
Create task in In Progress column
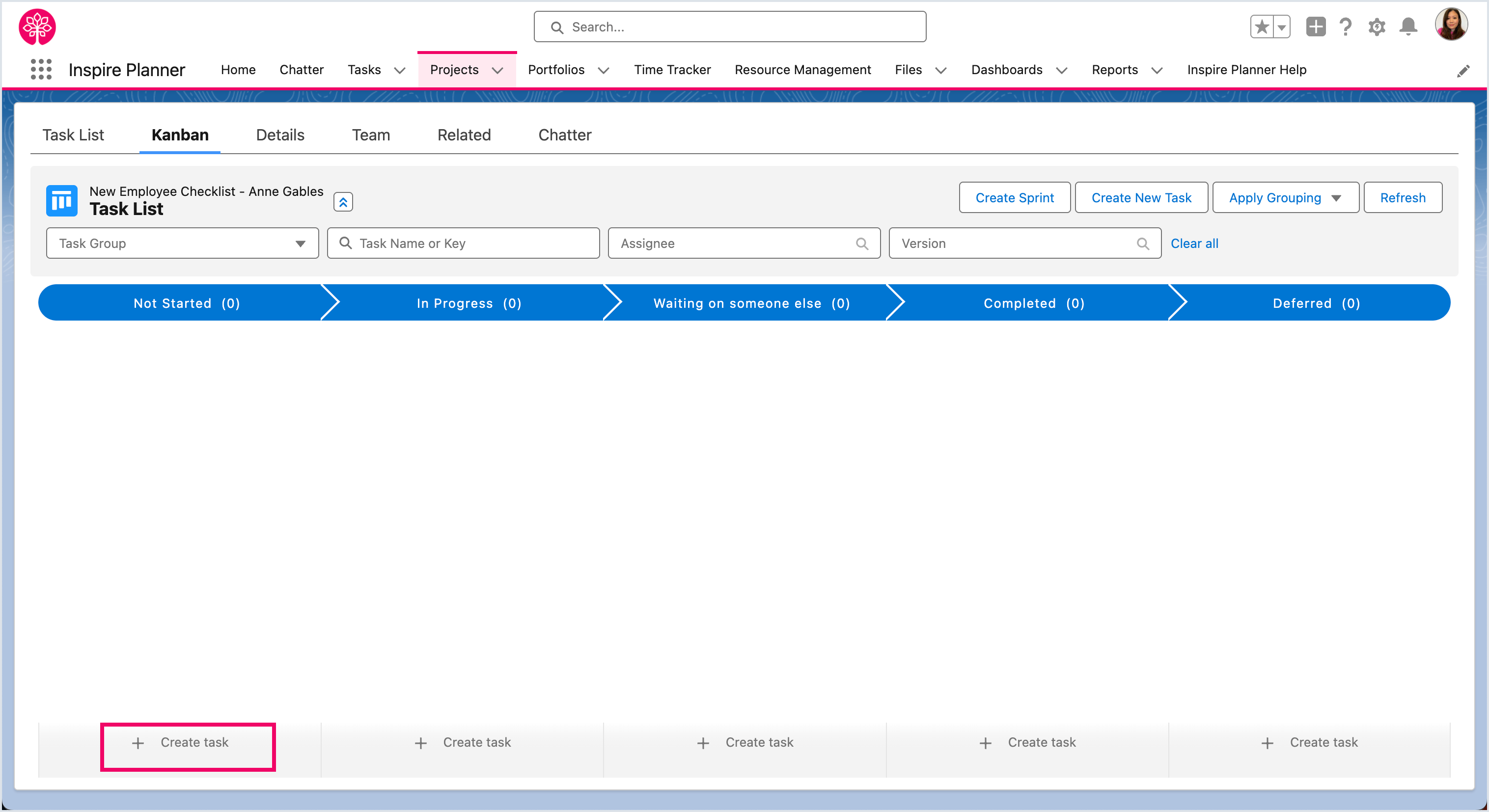click(x=463, y=743)
